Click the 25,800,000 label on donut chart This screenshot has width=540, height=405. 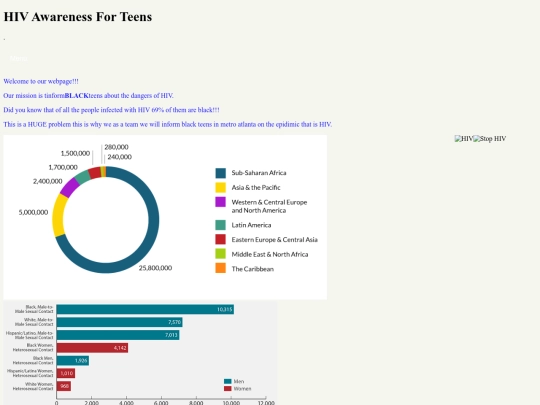point(155,268)
